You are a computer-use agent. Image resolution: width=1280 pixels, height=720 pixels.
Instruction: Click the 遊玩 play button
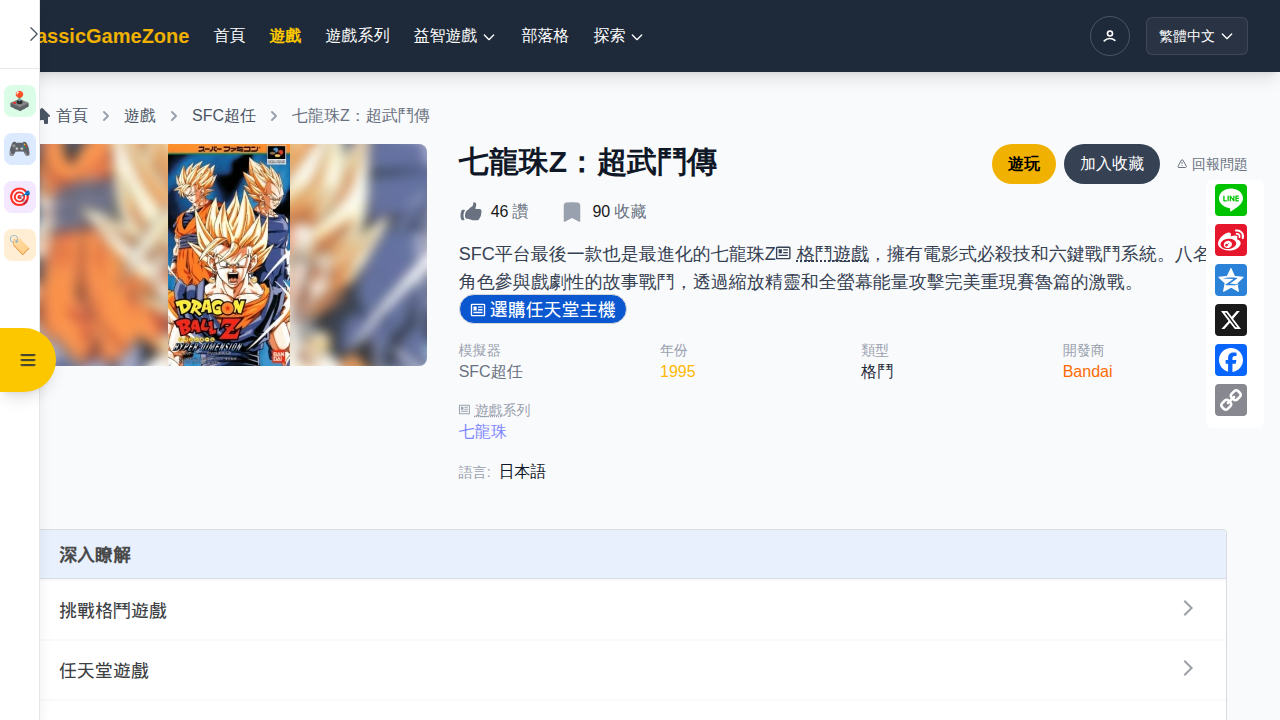(x=1024, y=164)
